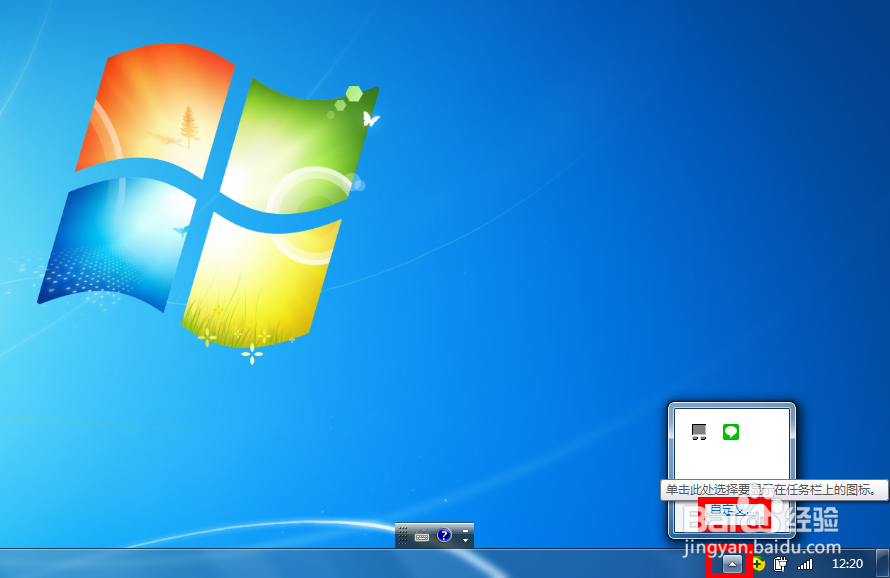Collapse hidden icons with the tray arrow
The image size is (890, 578).
pyautogui.click(x=732, y=564)
